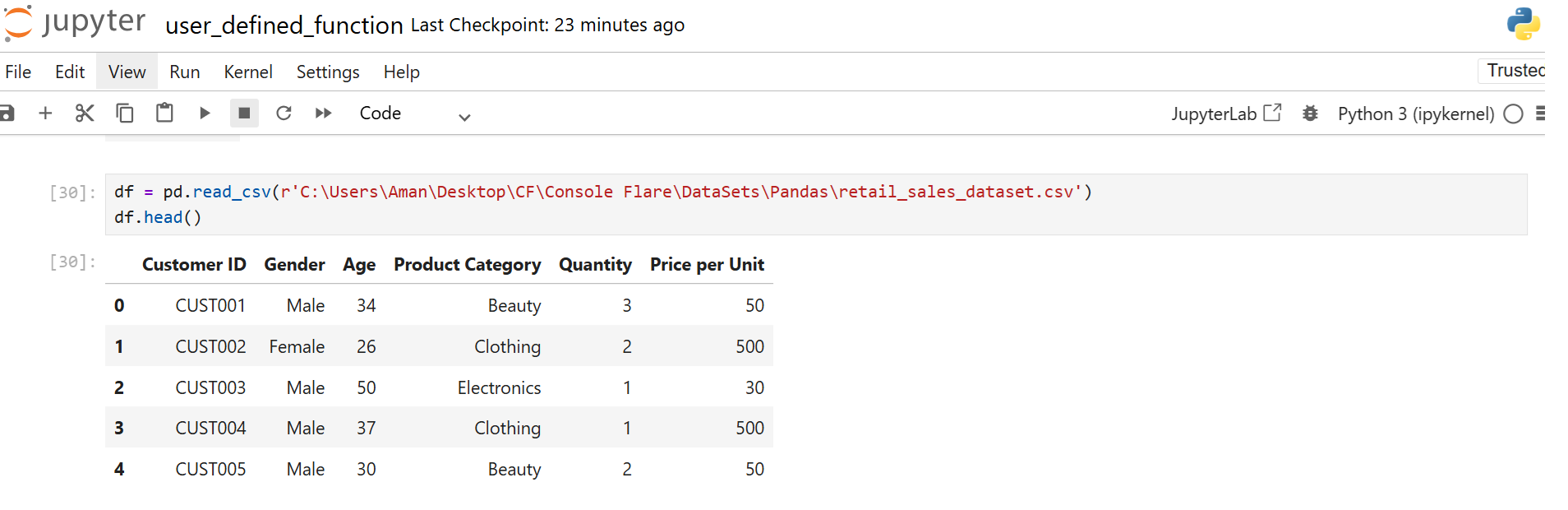Click the Trusted notebook button
Viewport: 1568px width, 510px height.
[1515, 71]
